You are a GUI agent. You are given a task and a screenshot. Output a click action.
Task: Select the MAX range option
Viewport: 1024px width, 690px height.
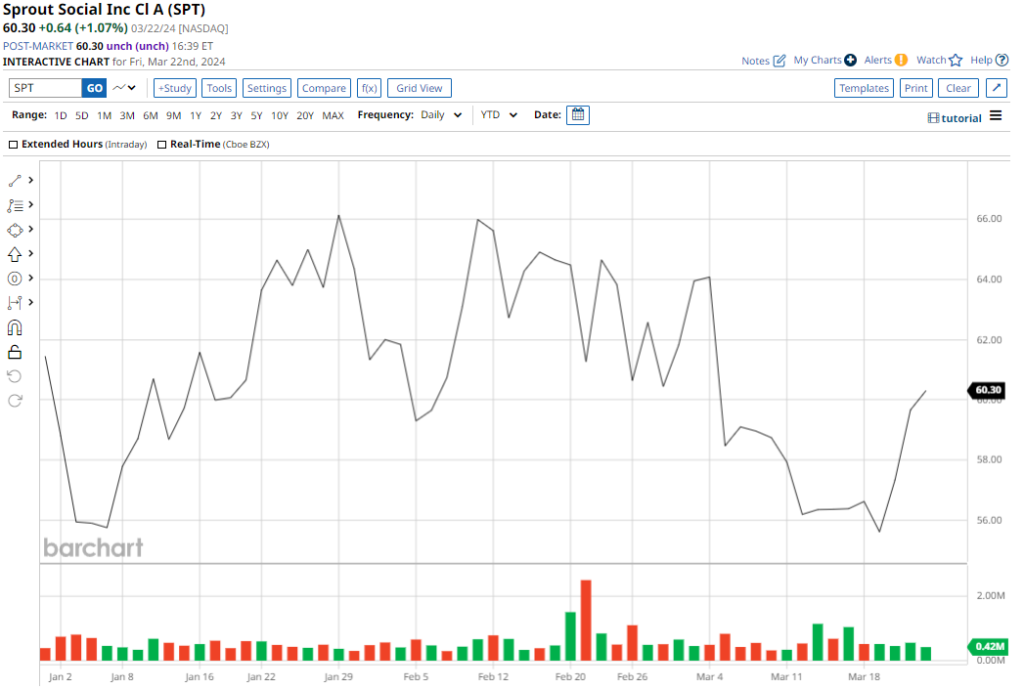(x=333, y=116)
